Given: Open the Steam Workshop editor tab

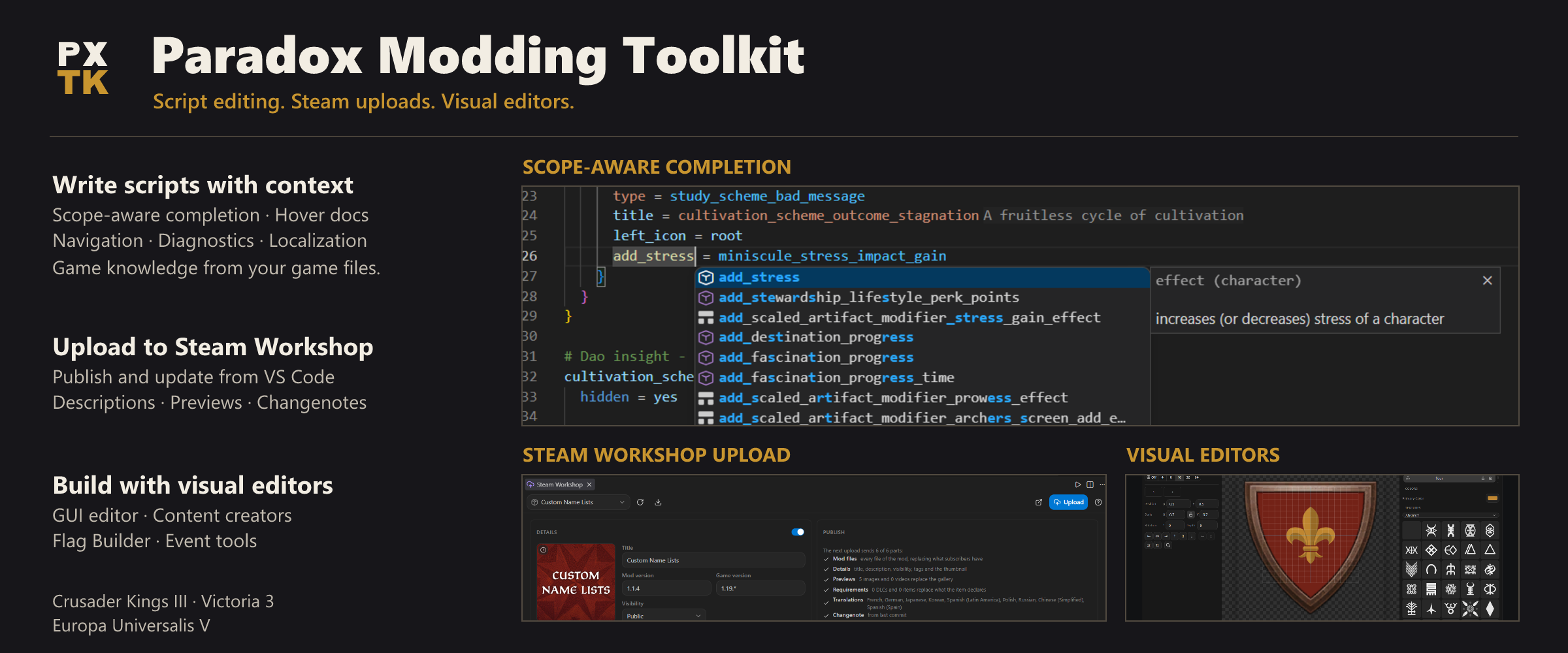Looking at the screenshot, I should 559,485.
